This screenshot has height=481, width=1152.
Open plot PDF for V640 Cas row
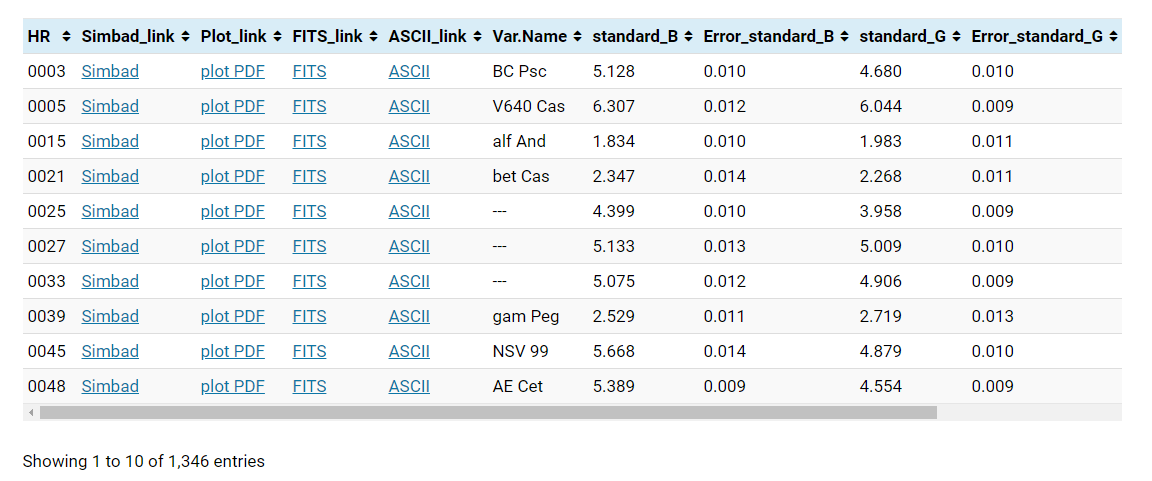[232, 106]
